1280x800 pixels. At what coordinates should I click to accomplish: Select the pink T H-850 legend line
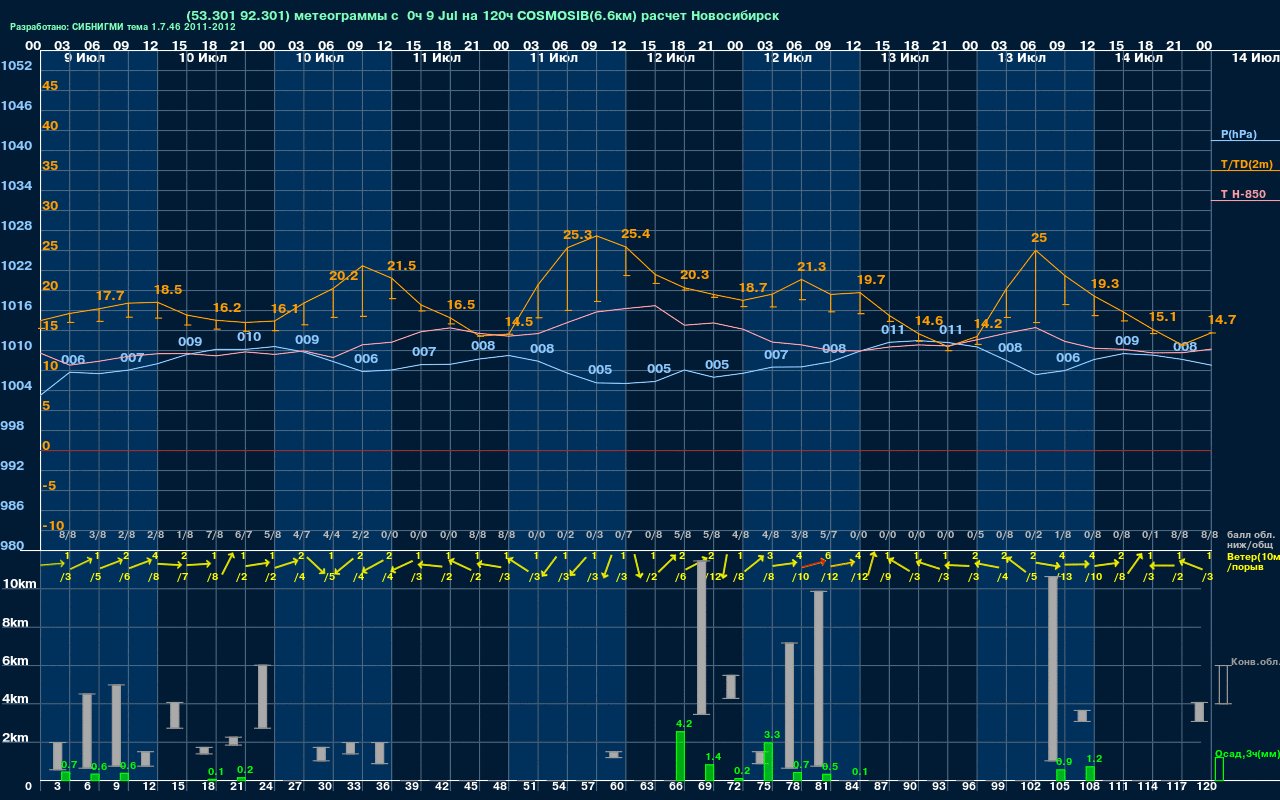pos(1244,201)
